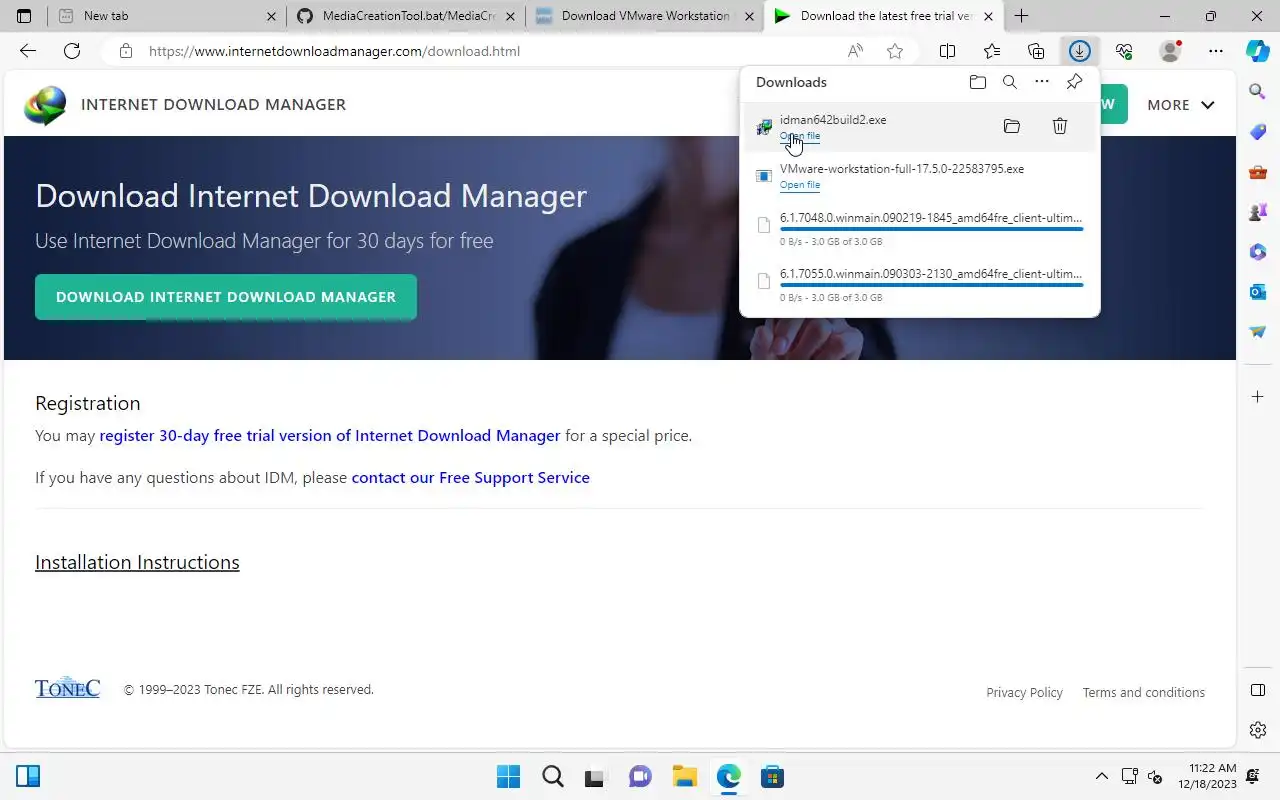Open Edge tab actions menu icon

click(24, 16)
